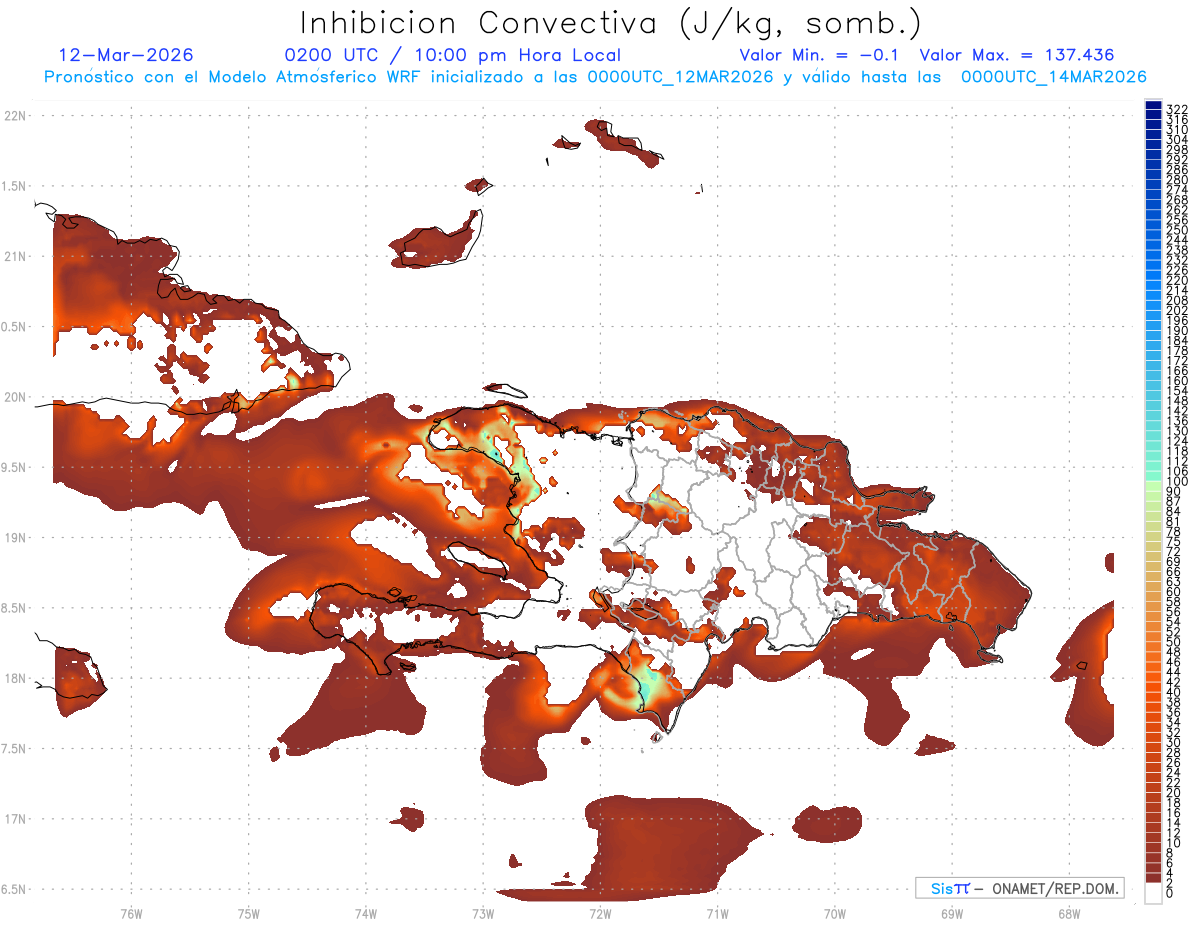Click the initialization stamp "0000UTC_12MAR2026"
The image size is (1200, 927).
[679, 77]
